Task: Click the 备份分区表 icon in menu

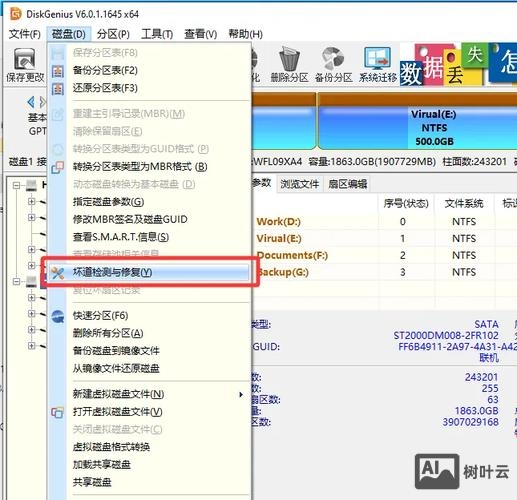Action: click(58, 71)
